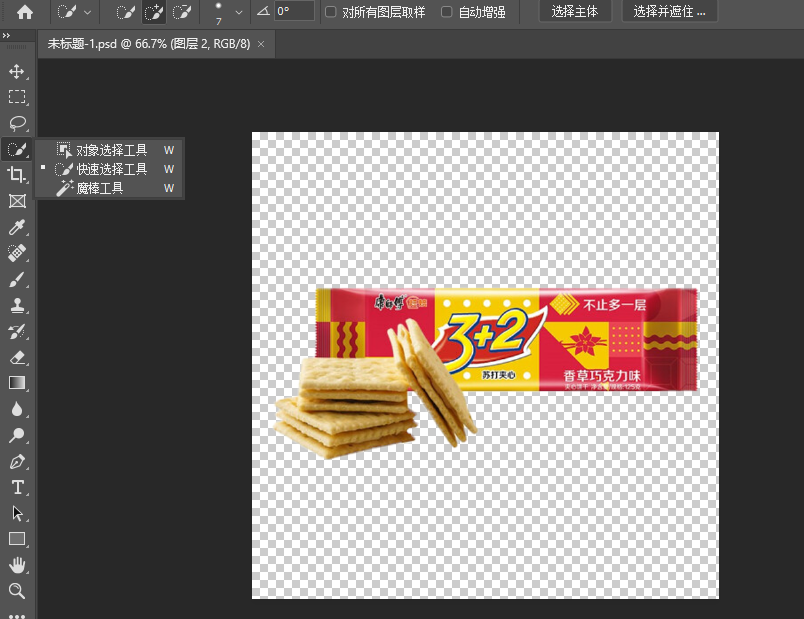Select the Gradient tool
The image size is (804, 619).
click(17, 383)
